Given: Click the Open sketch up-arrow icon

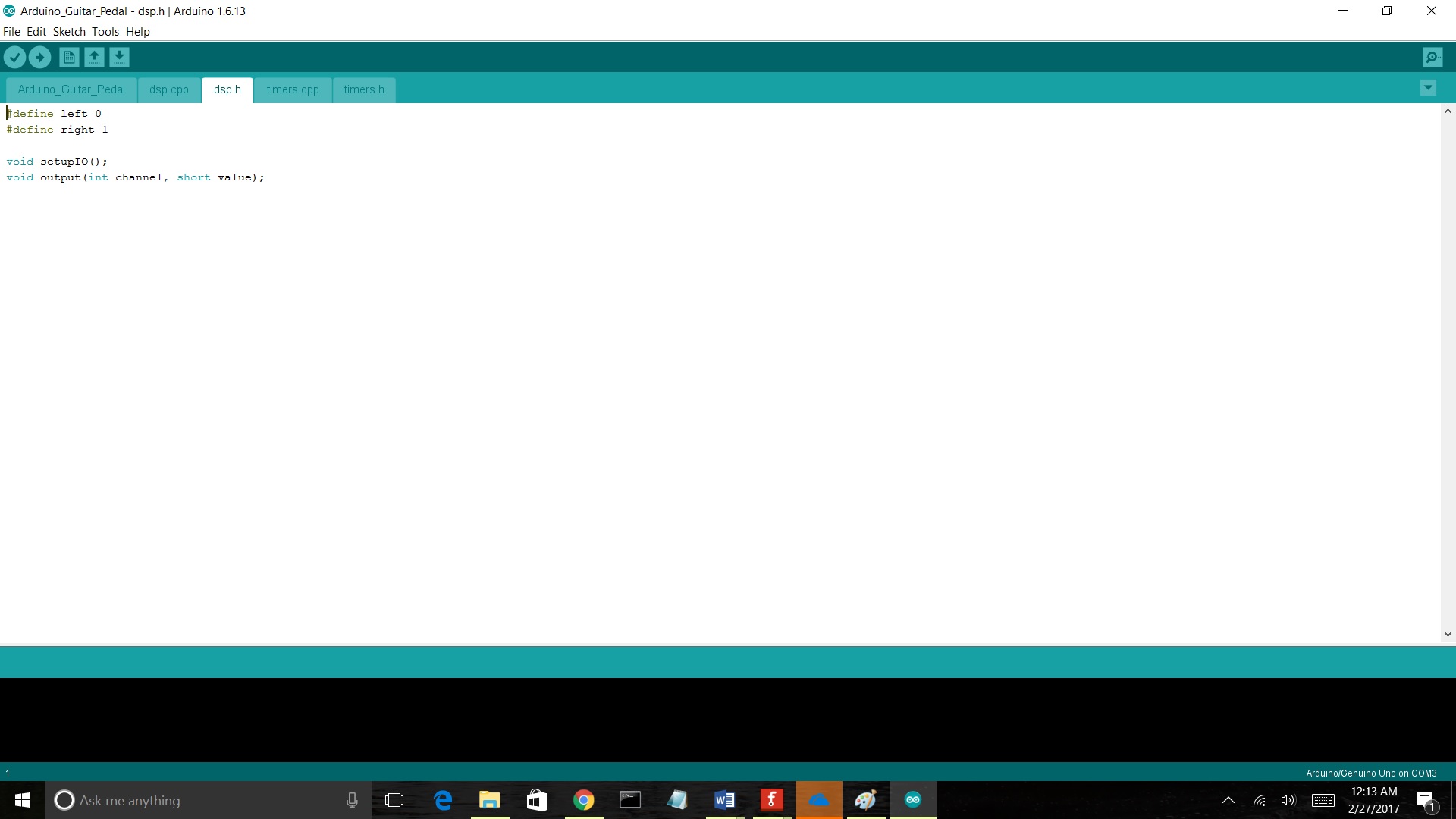Looking at the screenshot, I should click(x=94, y=57).
